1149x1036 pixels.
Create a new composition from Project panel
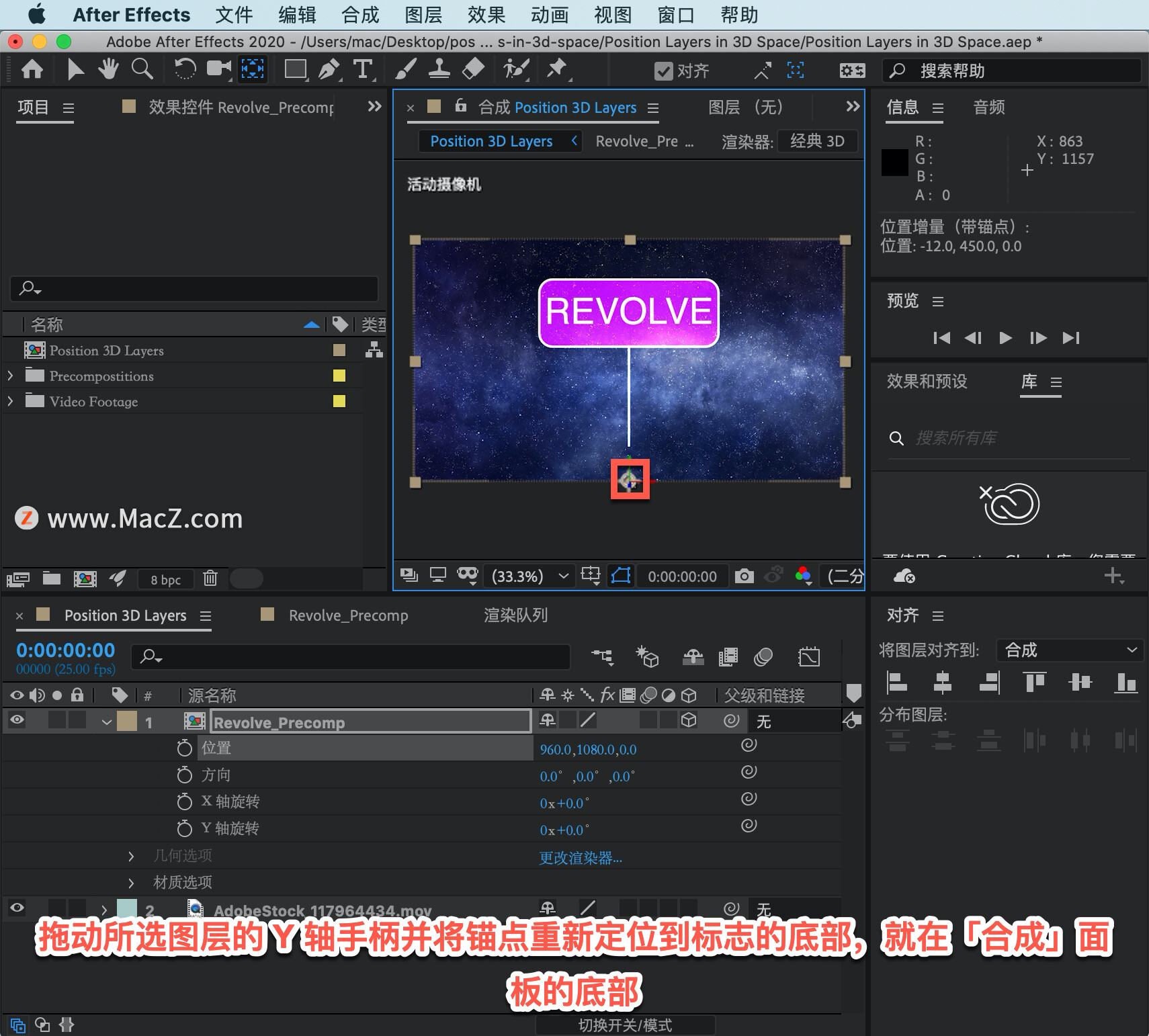[85, 578]
